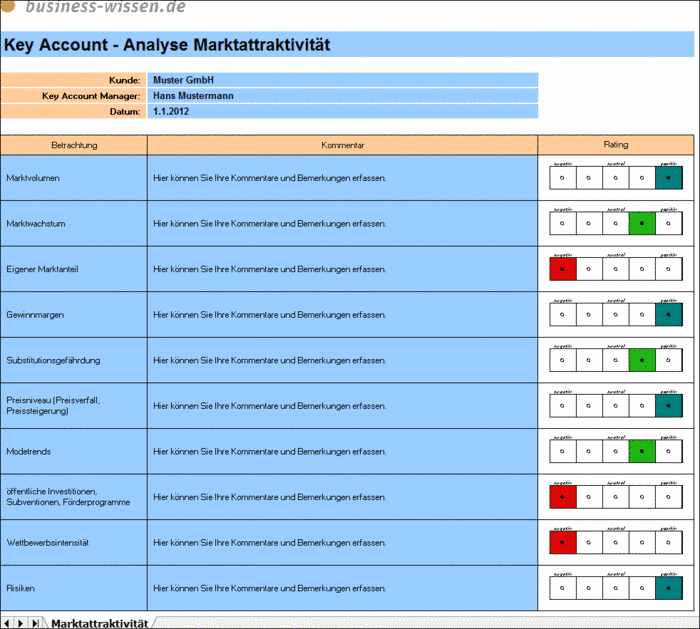This screenshot has width=700, height=629.
Task: Edit the Datum field showing 1.1.2012
Action: pyautogui.click(x=342, y=111)
